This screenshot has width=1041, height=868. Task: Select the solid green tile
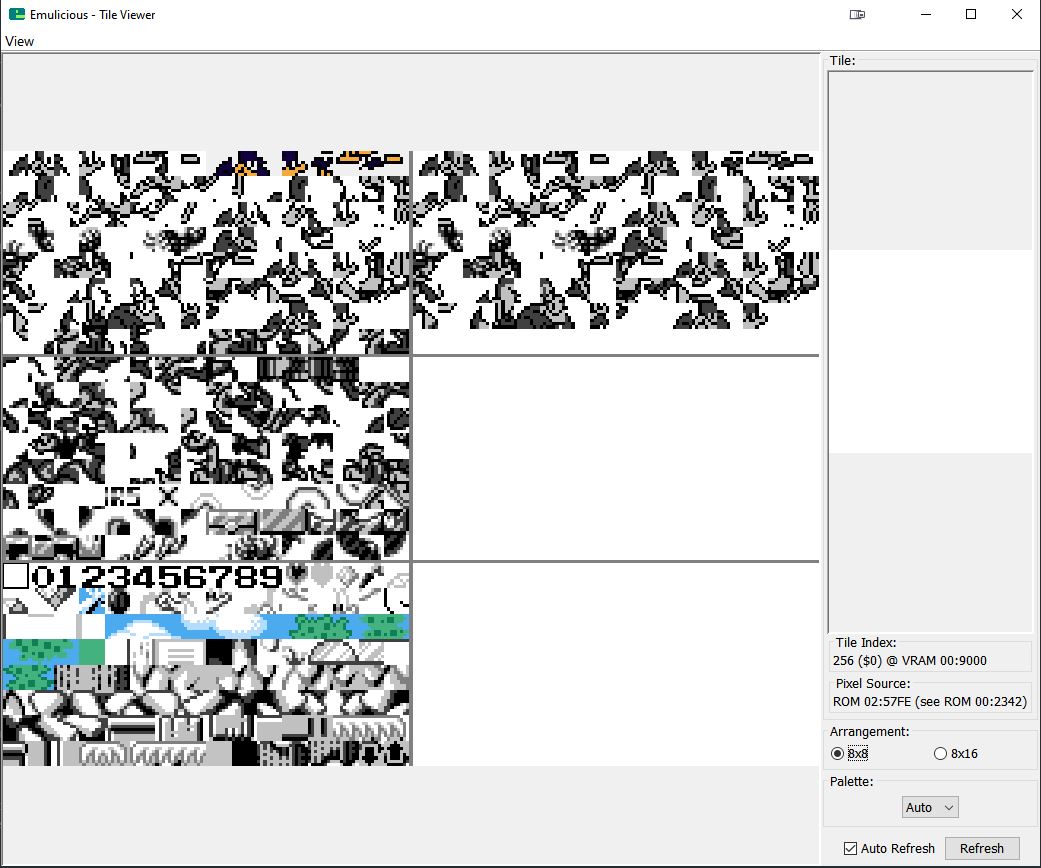pos(92,653)
